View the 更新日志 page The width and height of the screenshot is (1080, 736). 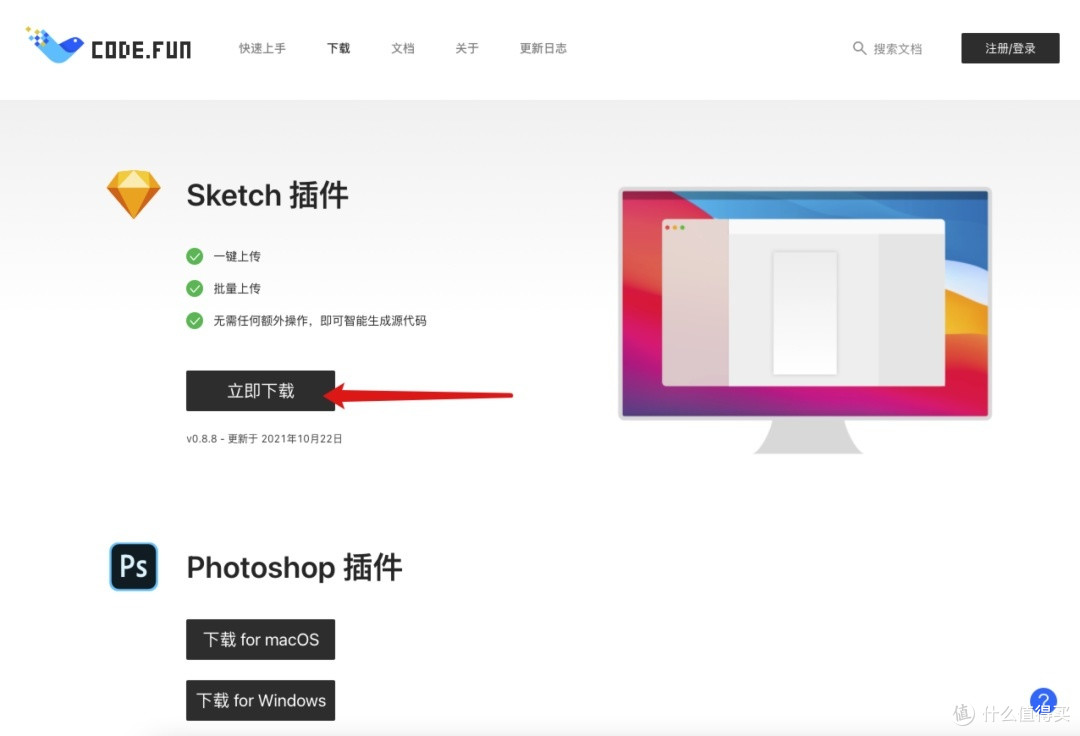[x=543, y=48]
